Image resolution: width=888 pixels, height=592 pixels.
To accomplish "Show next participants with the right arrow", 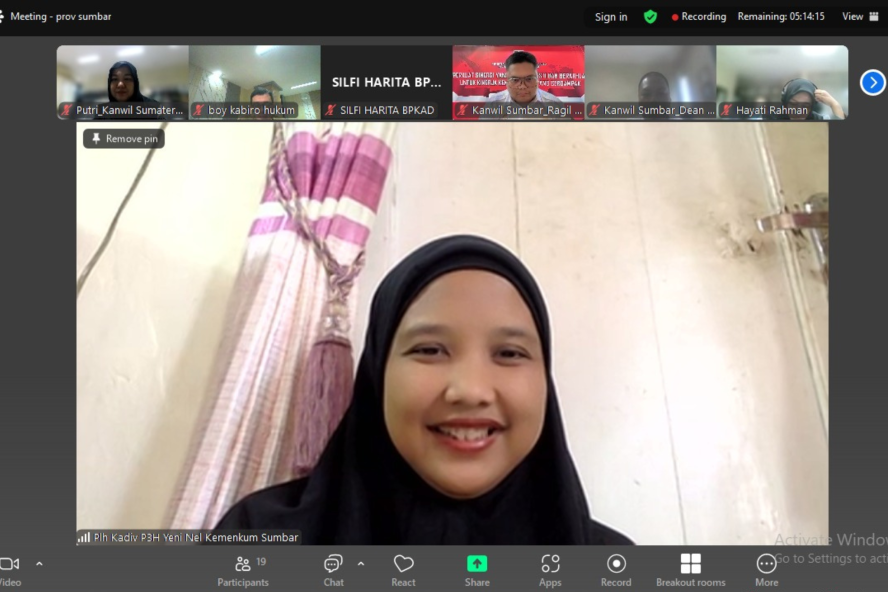I will 872,82.
